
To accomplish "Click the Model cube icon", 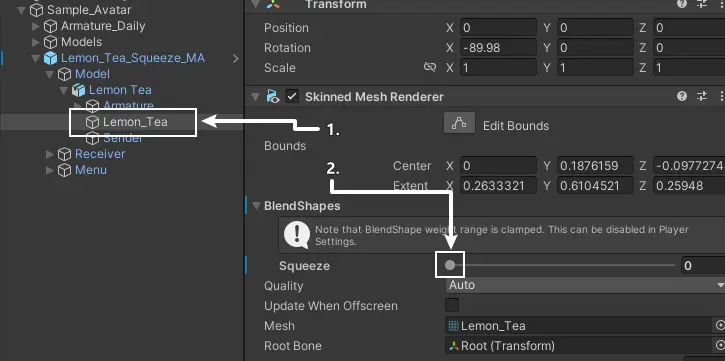I will tap(64, 74).
